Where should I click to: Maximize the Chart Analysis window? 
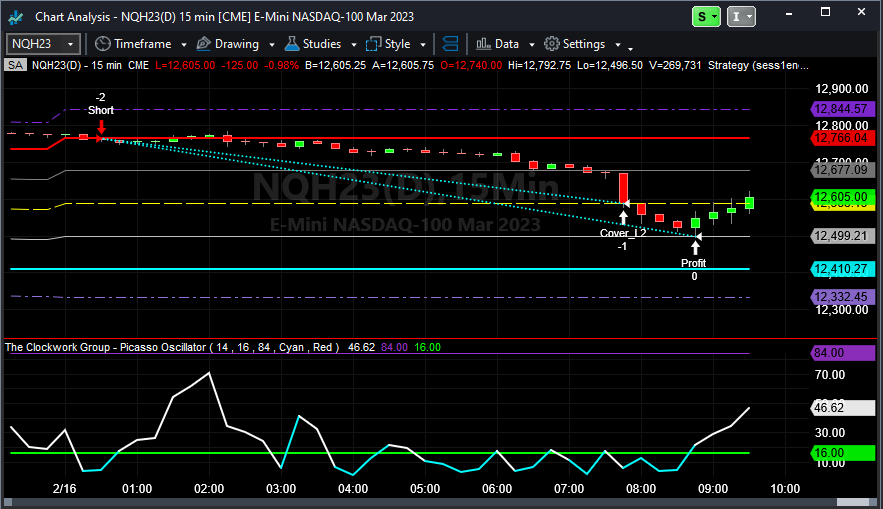(x=825, y=12)
